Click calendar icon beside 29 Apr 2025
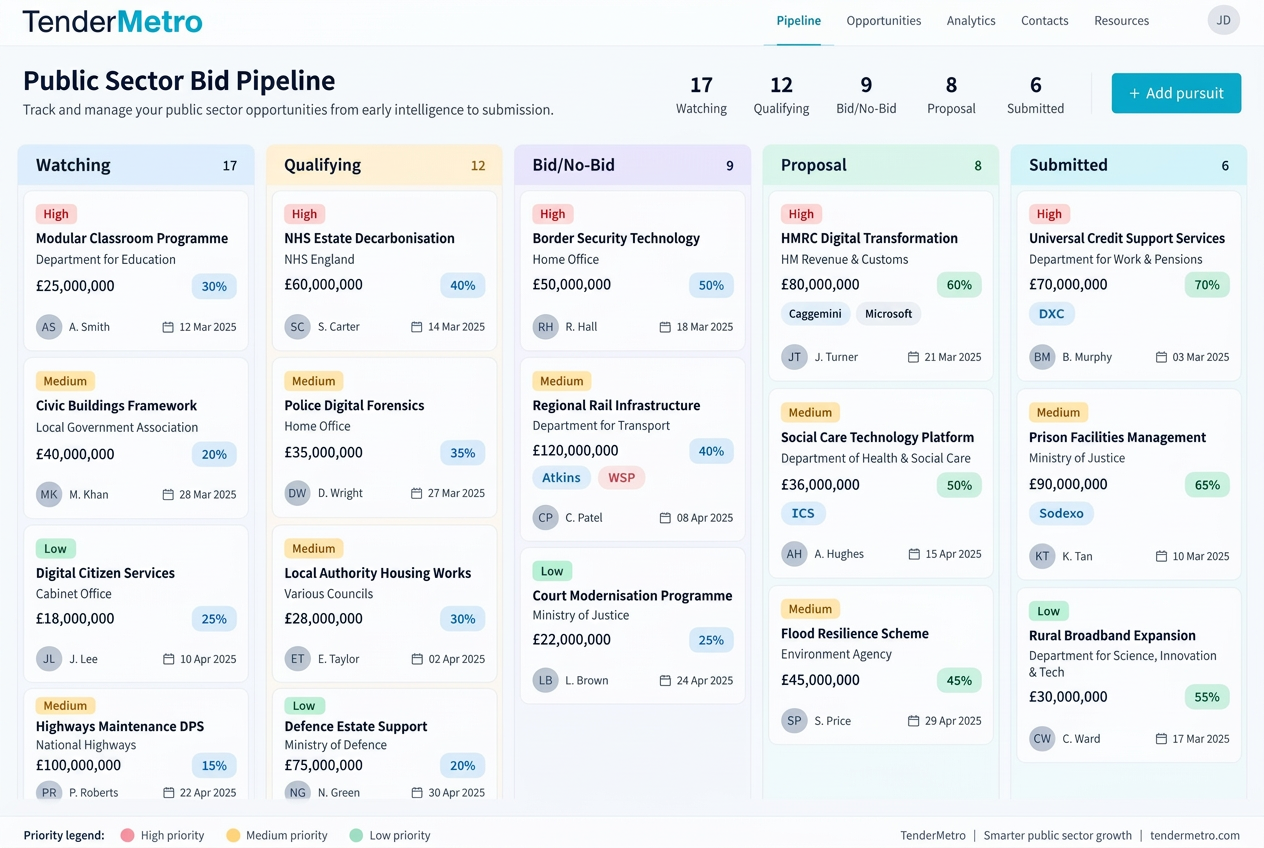The height and width of the screenshot is (848, 1264). pos(913,721)
